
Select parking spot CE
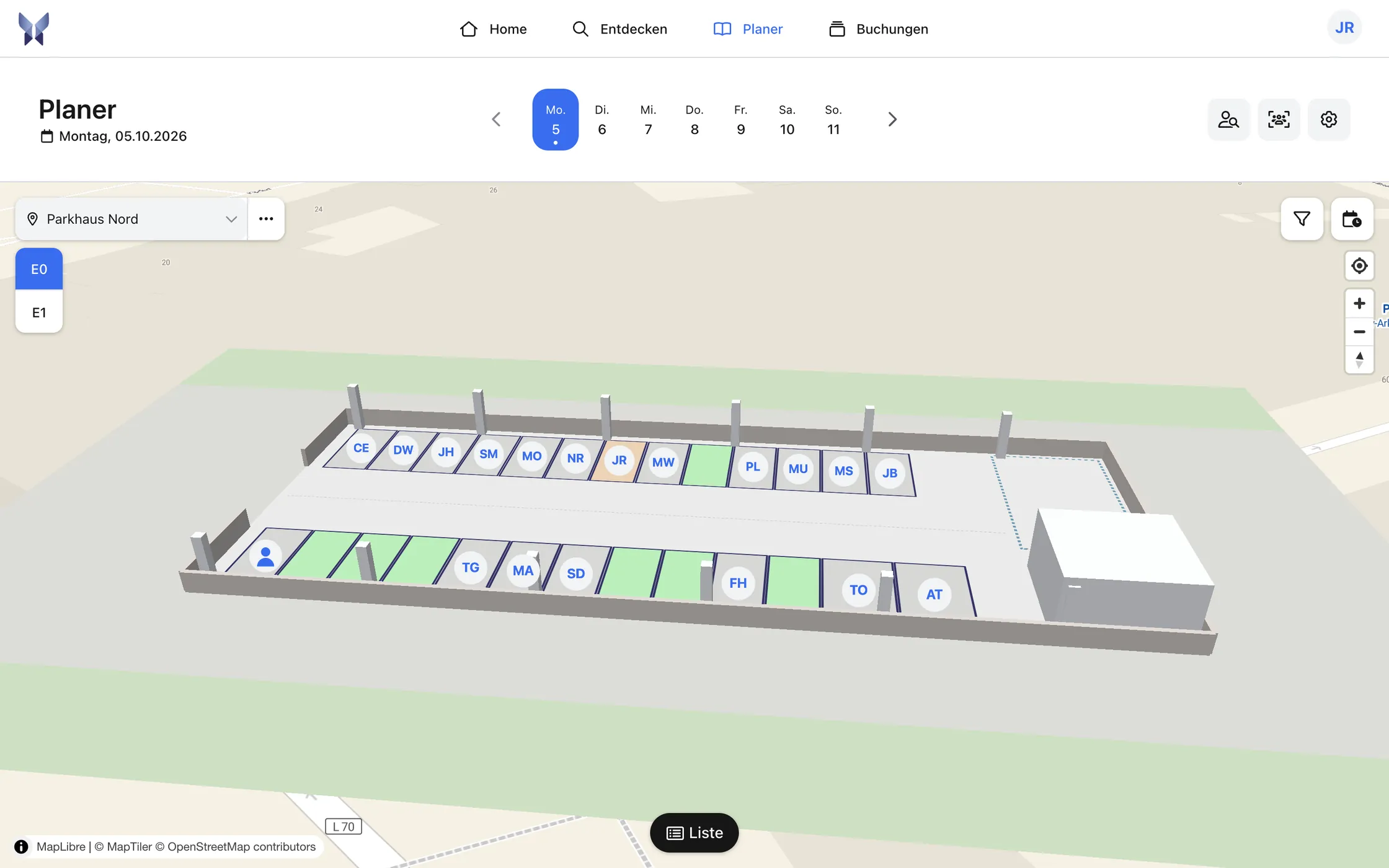[361, 448]
